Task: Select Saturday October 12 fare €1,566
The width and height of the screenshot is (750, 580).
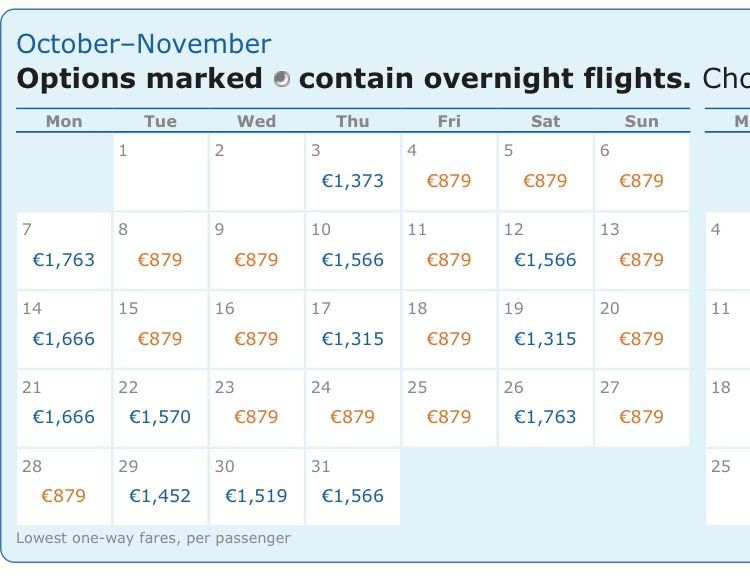Action: tap(545, 260)
